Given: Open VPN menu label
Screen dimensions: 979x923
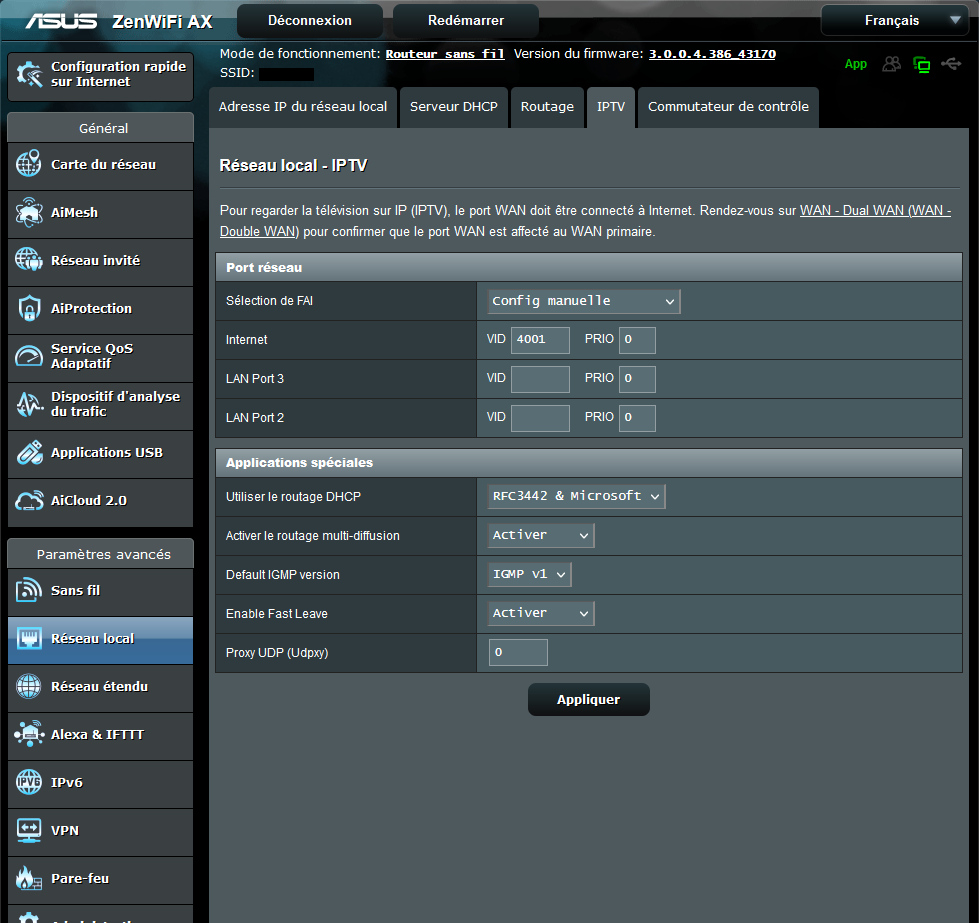Looking at the screenshot, I should point(65,831).
